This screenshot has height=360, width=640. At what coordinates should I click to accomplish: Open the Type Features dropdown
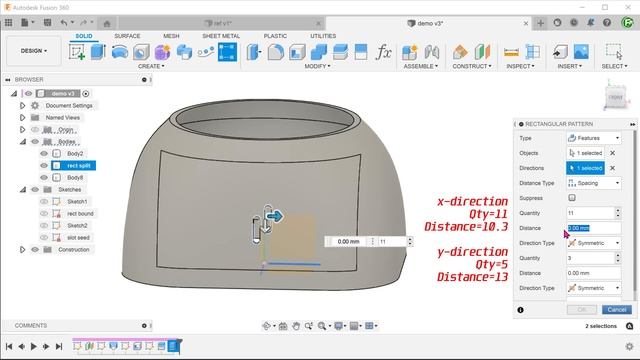594,138
